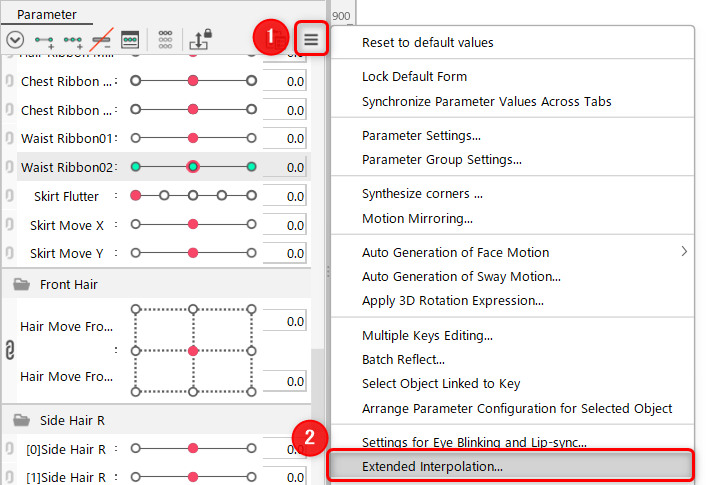Open the manual key edit window icon
This screenshot has width=707, height=485.
(x=130, y=40)
